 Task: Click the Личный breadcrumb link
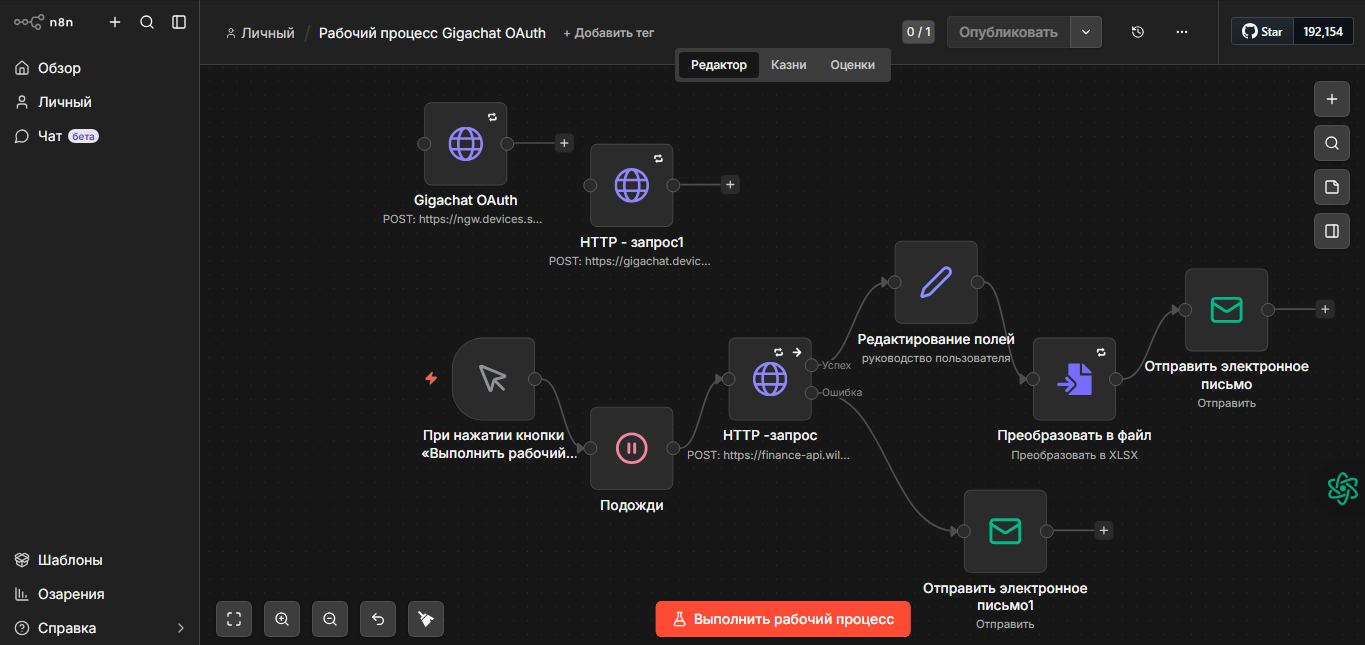click(261, 33)
